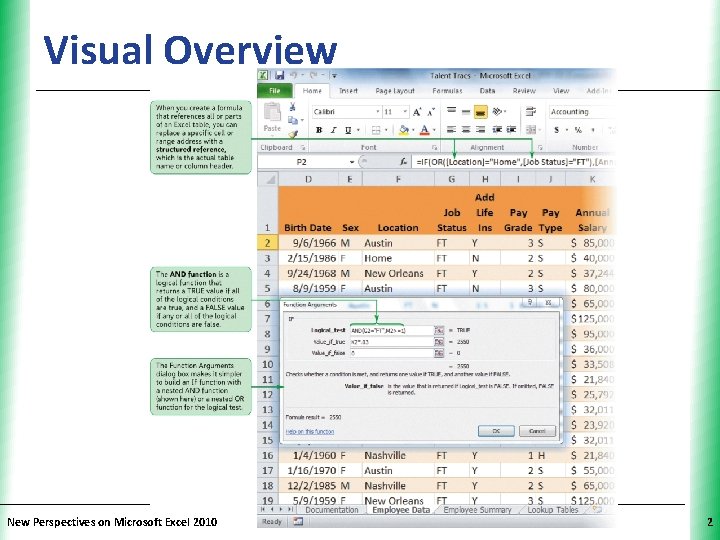This screenshot has width=720, height=540.
Task: Switch to the Page Layout tab
Action: point(395,91)
